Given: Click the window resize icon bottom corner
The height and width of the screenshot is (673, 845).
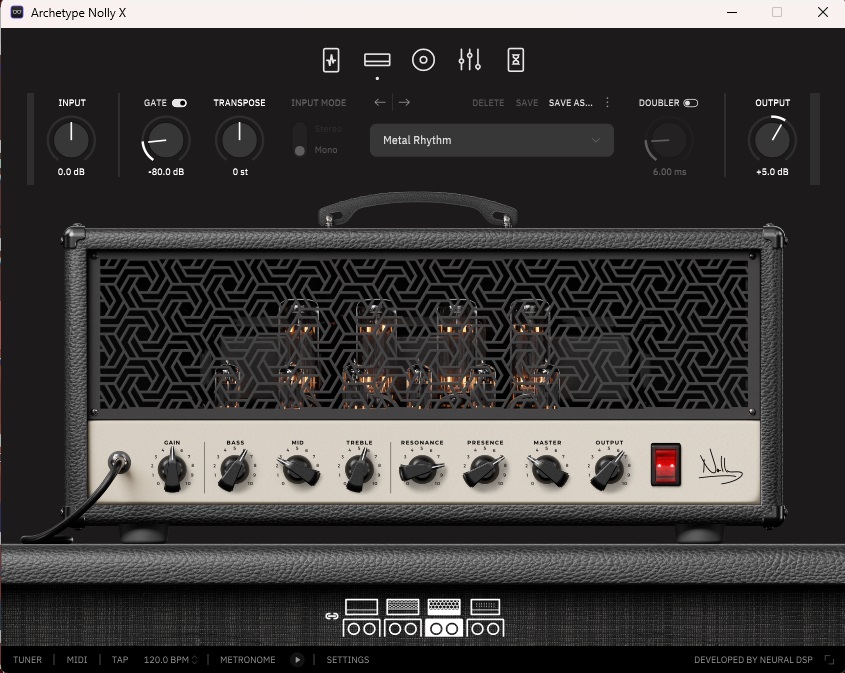Looking at the screenshot, I should (x=829, y=660).
